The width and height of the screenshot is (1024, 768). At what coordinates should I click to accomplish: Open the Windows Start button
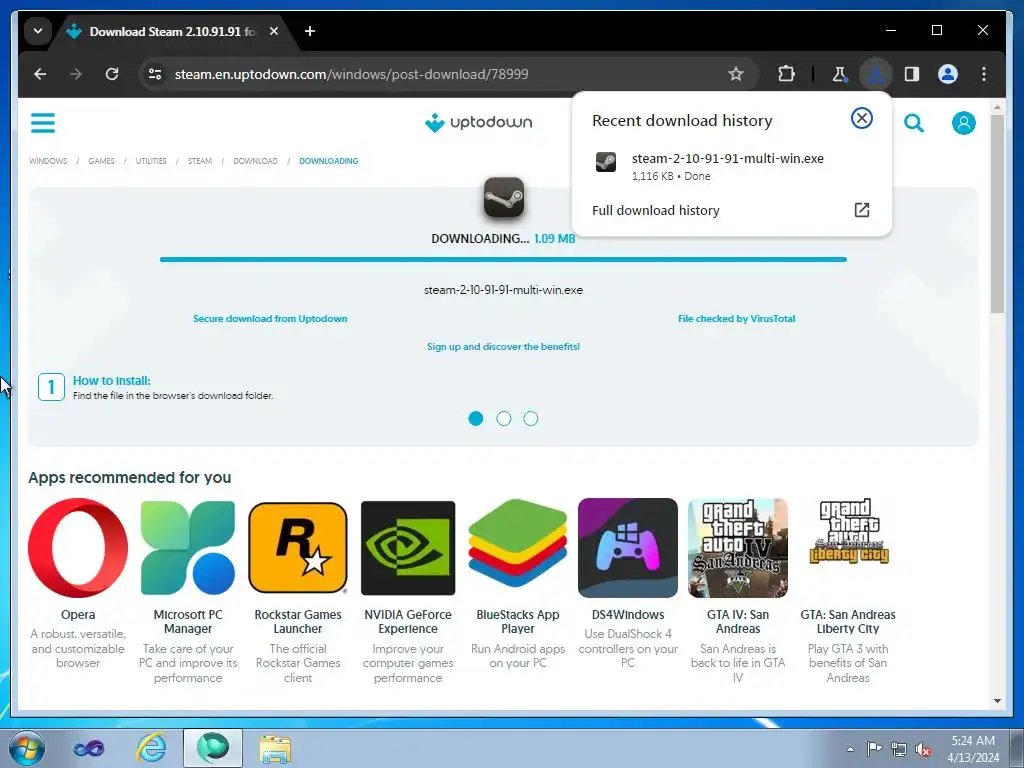coord(27,748)
